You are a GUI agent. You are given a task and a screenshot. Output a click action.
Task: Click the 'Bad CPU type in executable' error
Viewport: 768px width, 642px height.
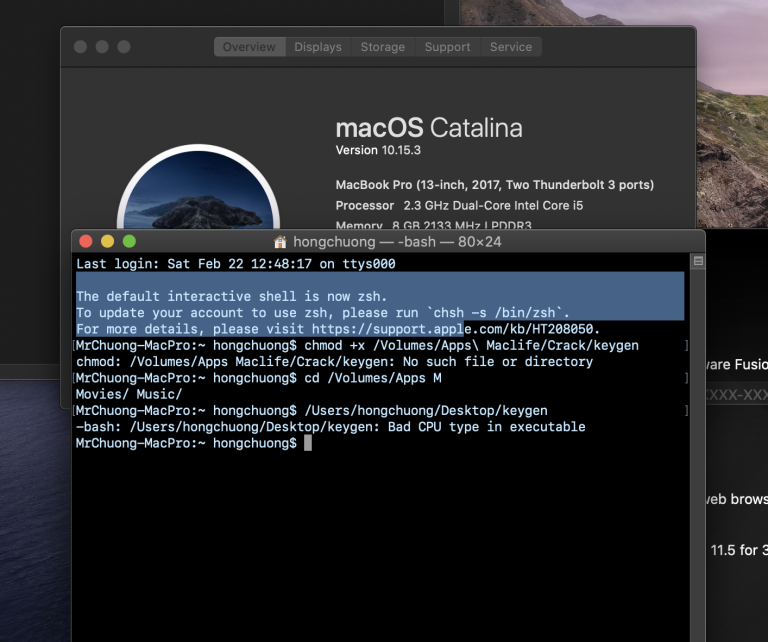[487, 427]
